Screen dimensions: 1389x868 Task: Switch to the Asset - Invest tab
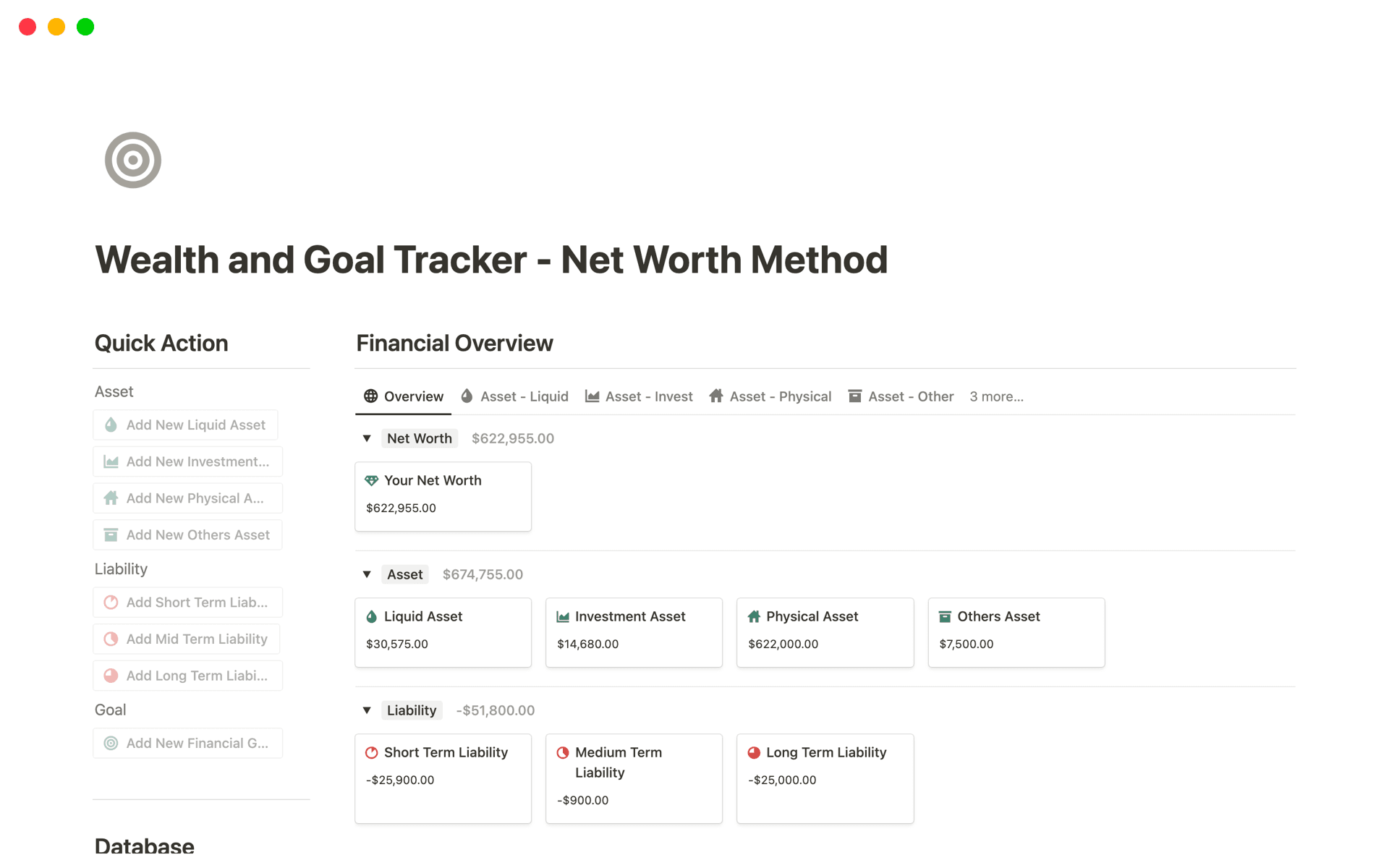click(x=647, y=396)
